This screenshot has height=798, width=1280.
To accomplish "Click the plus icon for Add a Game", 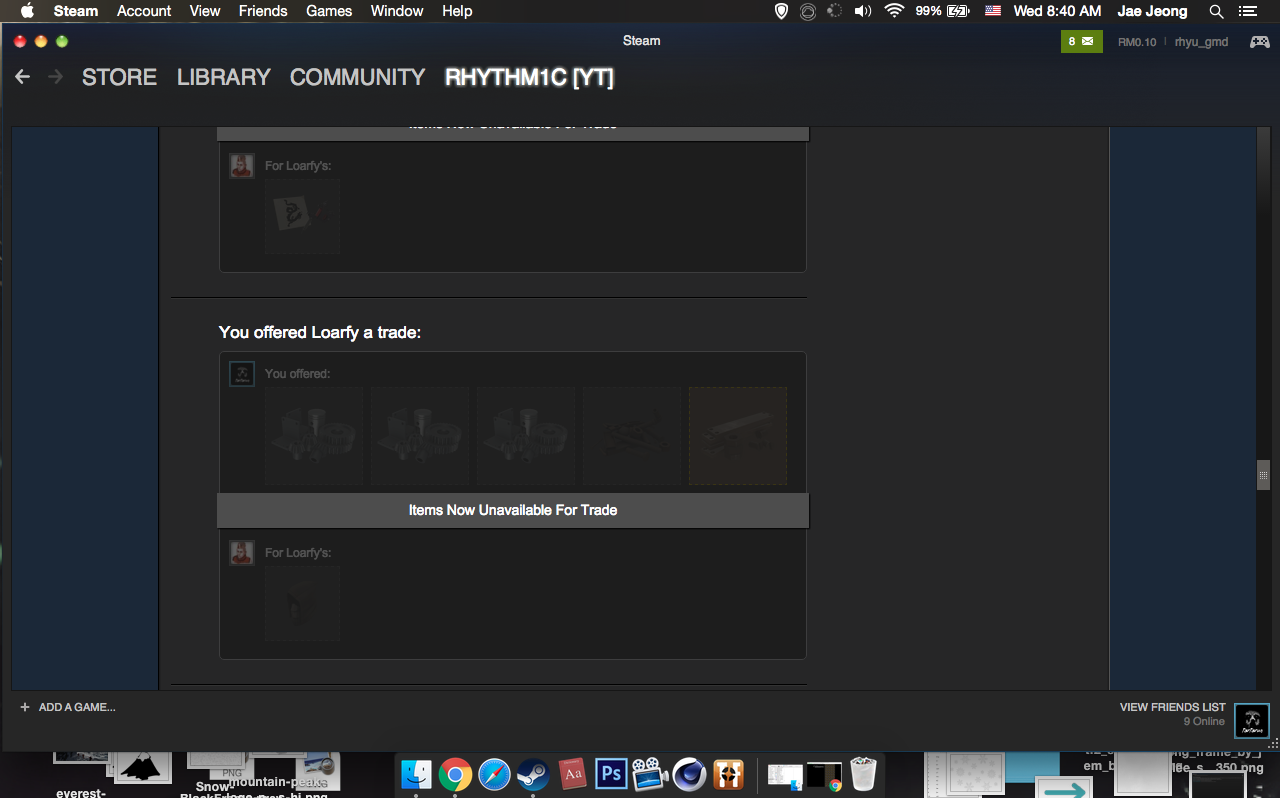I will coord(25,707).
